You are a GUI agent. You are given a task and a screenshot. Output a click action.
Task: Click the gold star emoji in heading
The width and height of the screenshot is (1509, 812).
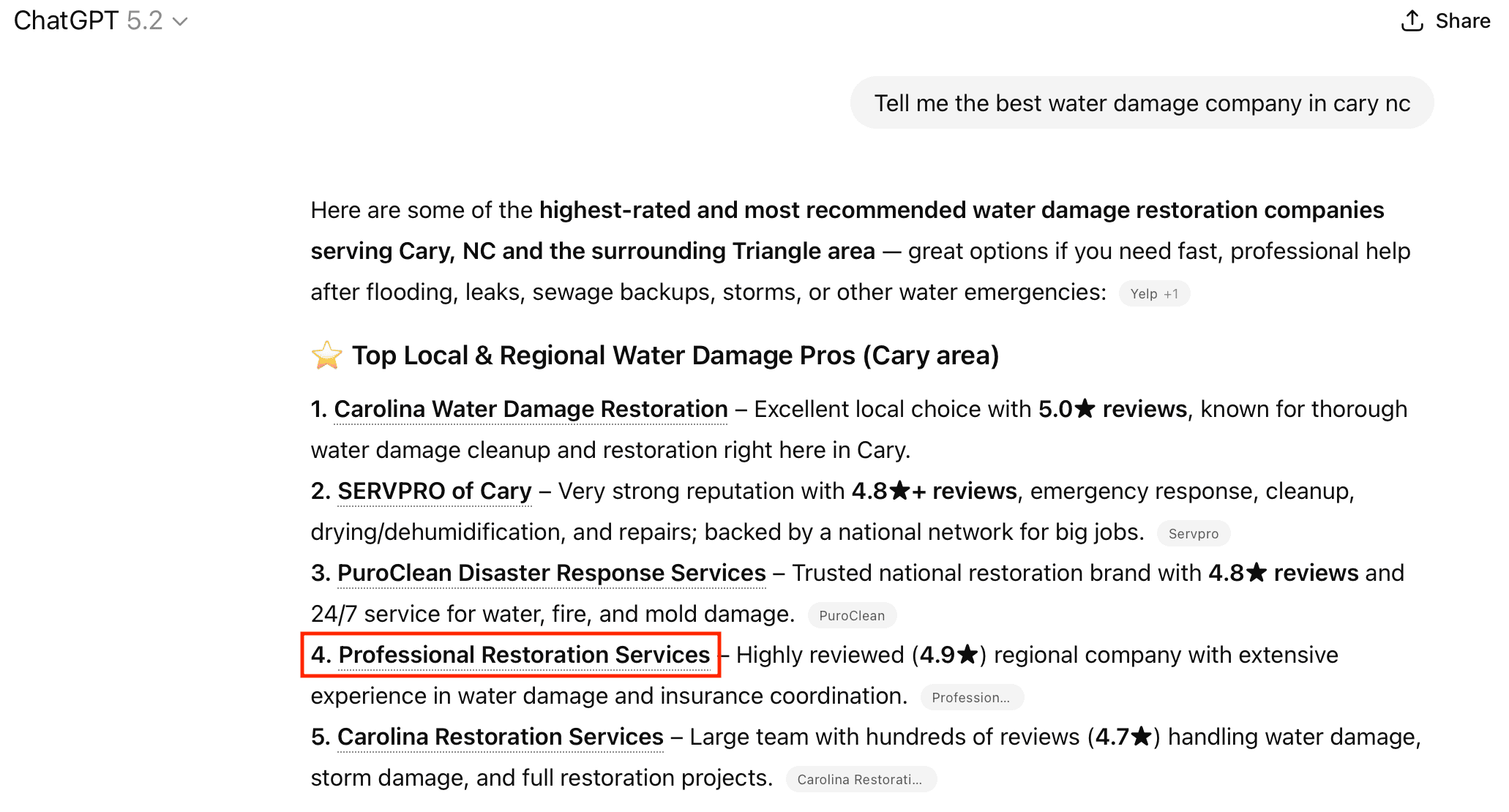tap(326, 356)
